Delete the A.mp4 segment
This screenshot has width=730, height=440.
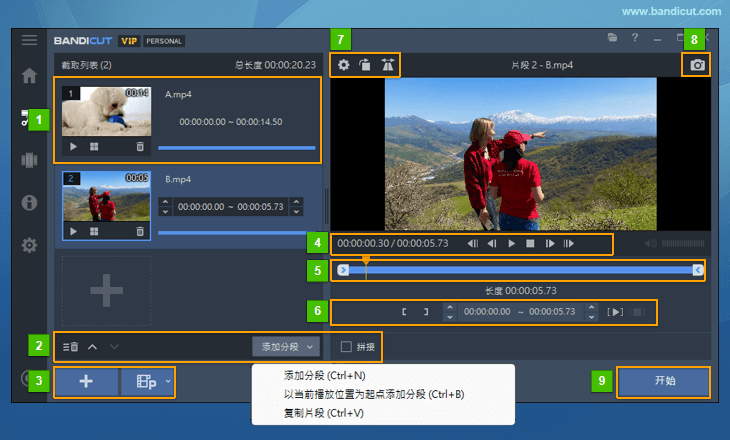click(140, 146)
